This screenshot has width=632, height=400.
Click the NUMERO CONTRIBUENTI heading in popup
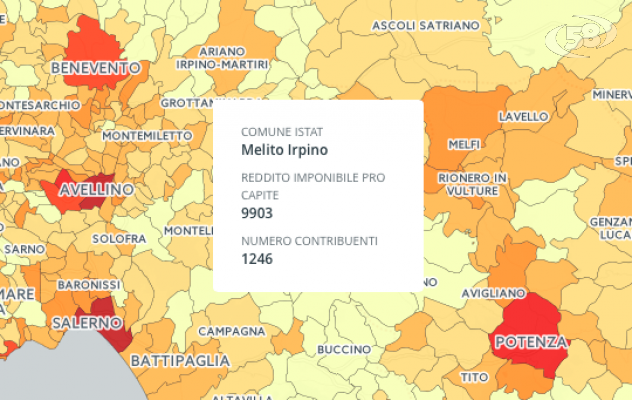[309, 241]
